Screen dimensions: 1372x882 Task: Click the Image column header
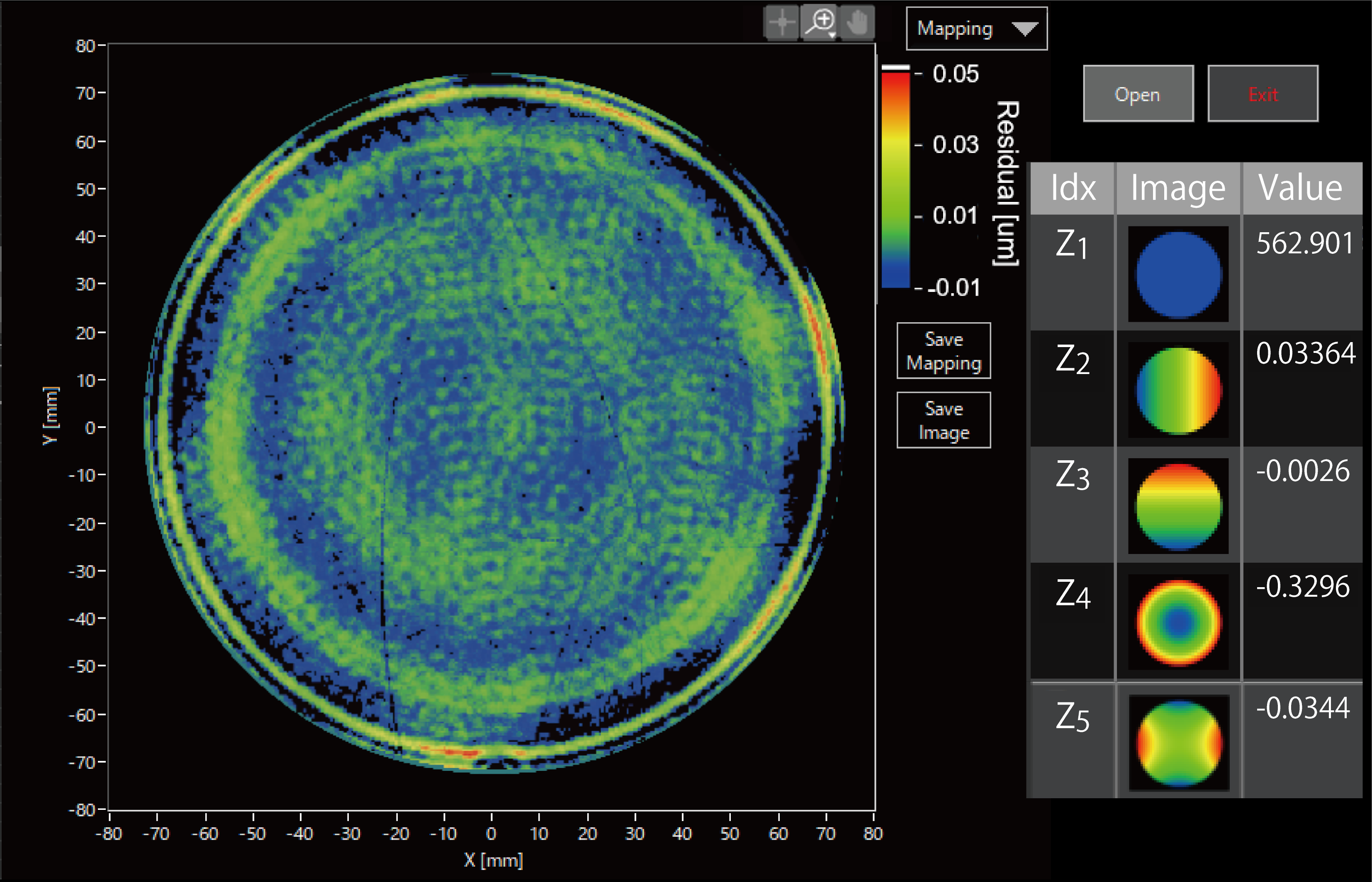(x=1178, y=188)
